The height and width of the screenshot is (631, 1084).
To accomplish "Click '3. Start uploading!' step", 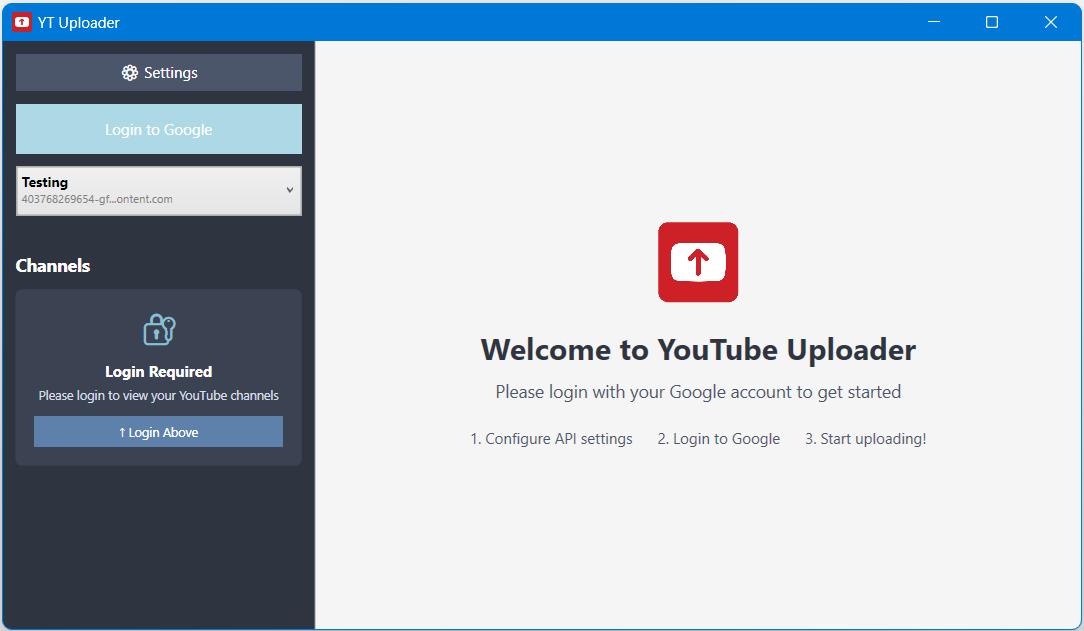I will point(866,439).
